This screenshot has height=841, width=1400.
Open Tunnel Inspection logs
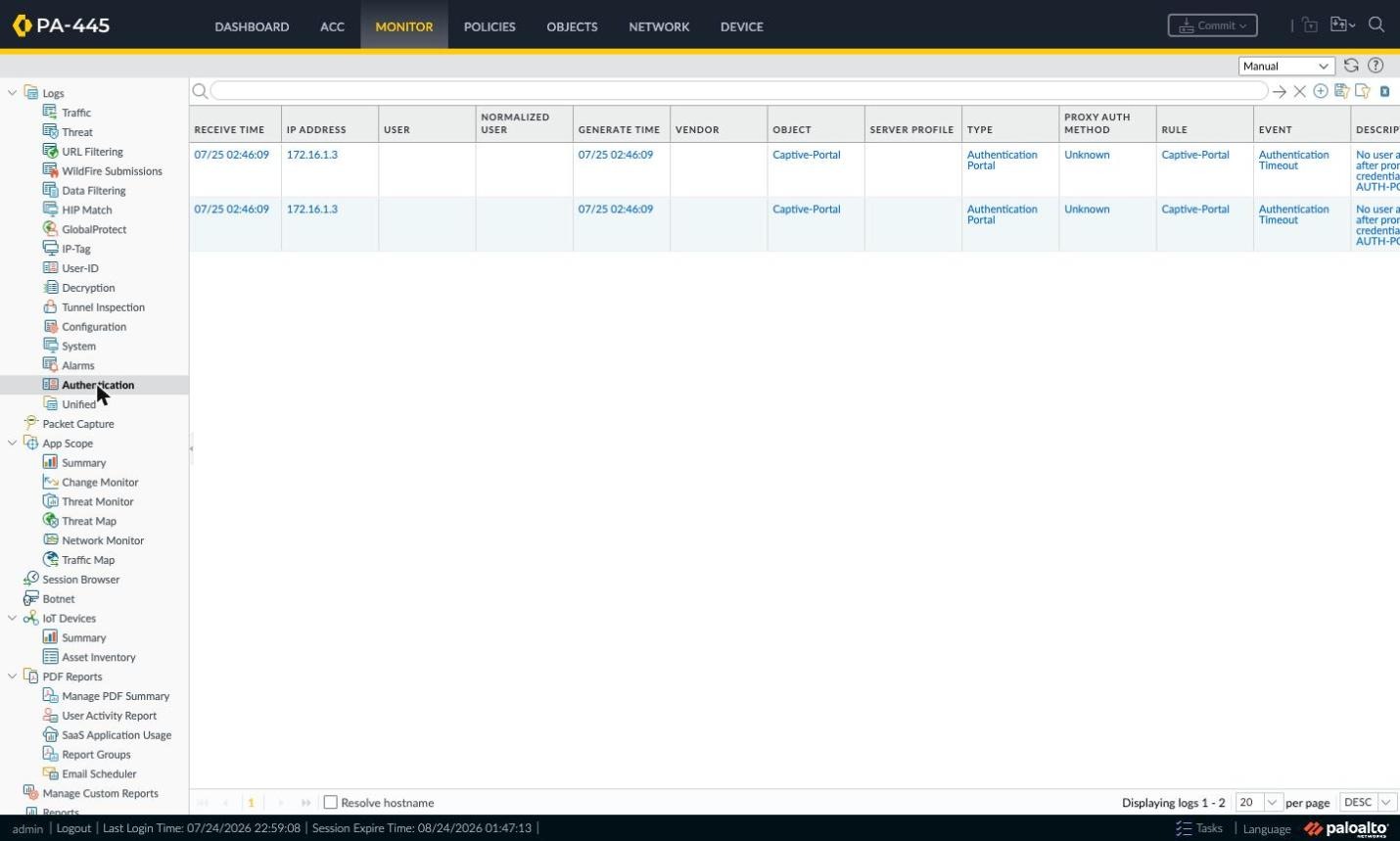[103, 307]
